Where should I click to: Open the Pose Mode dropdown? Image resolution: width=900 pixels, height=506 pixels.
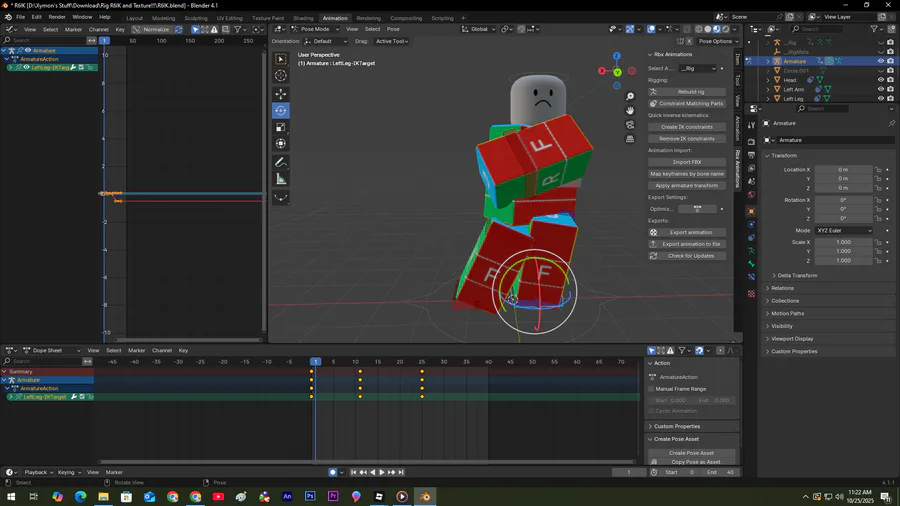[x=314, y=29]
